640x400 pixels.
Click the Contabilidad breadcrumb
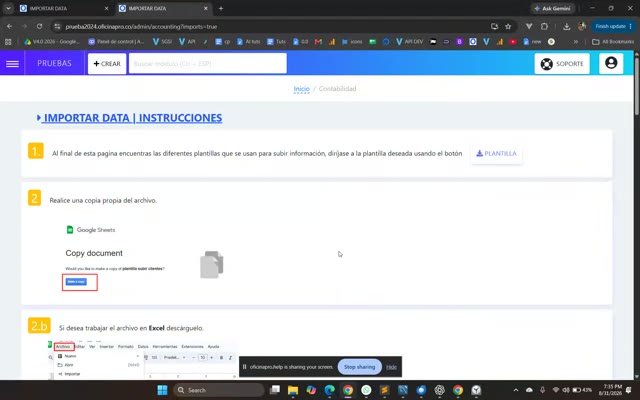338,89
